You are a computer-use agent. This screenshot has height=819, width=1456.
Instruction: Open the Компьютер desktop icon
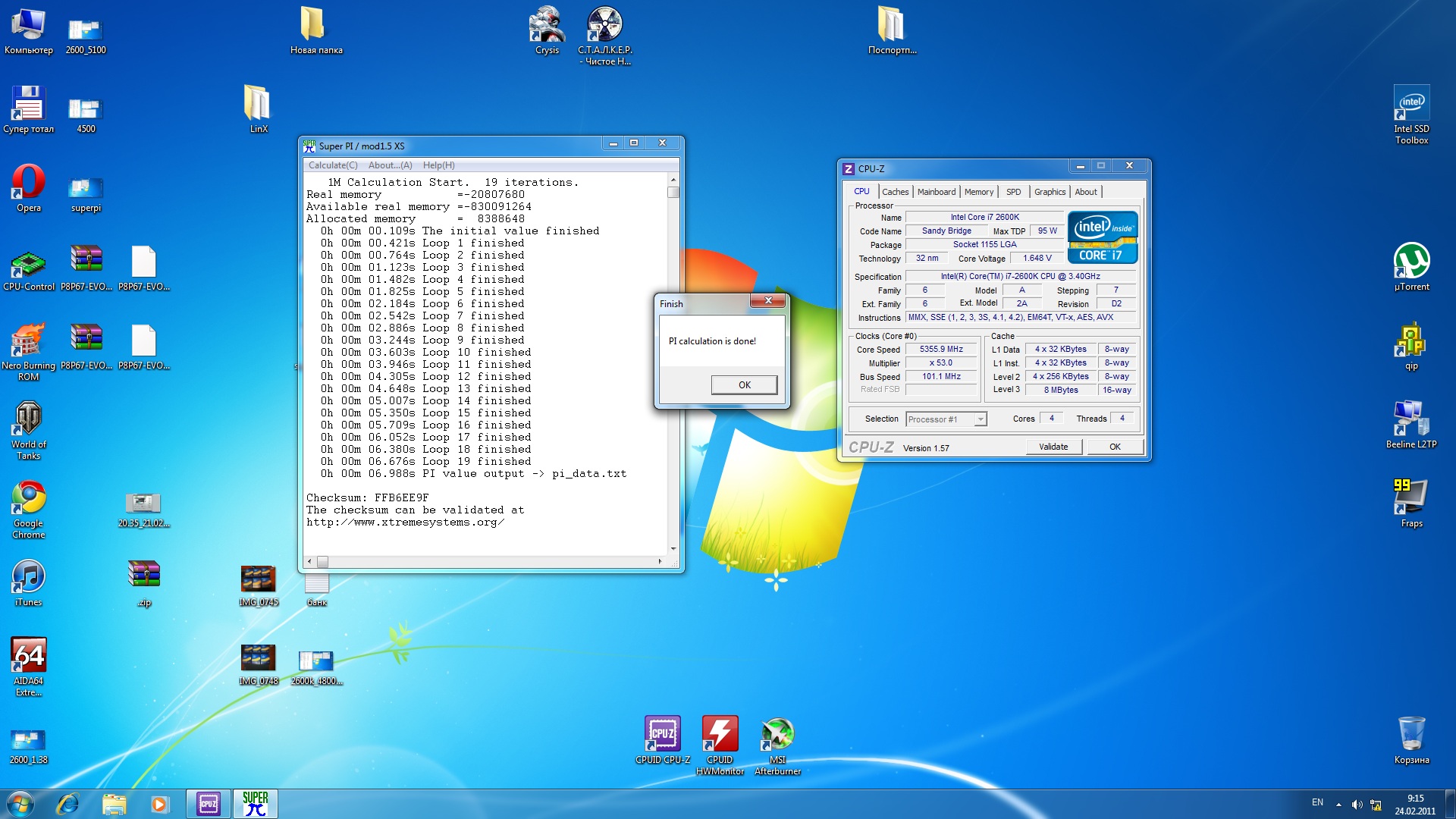pos(28,32)
